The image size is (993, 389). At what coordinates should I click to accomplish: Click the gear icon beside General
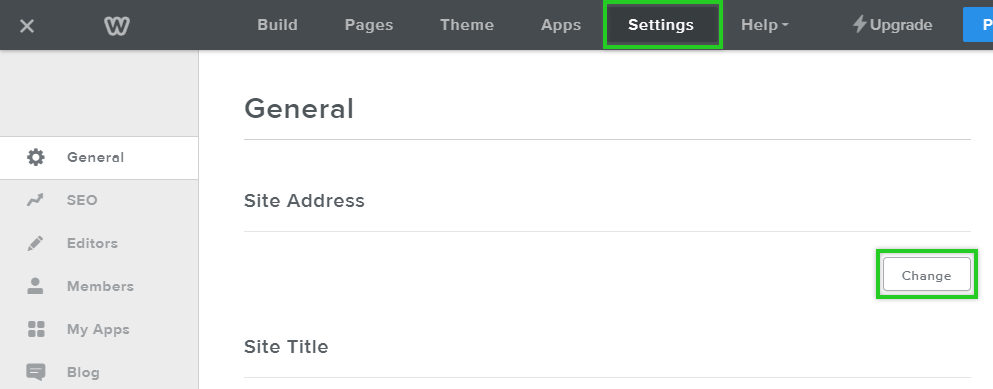pyautogui.click(x=35, y=157)
